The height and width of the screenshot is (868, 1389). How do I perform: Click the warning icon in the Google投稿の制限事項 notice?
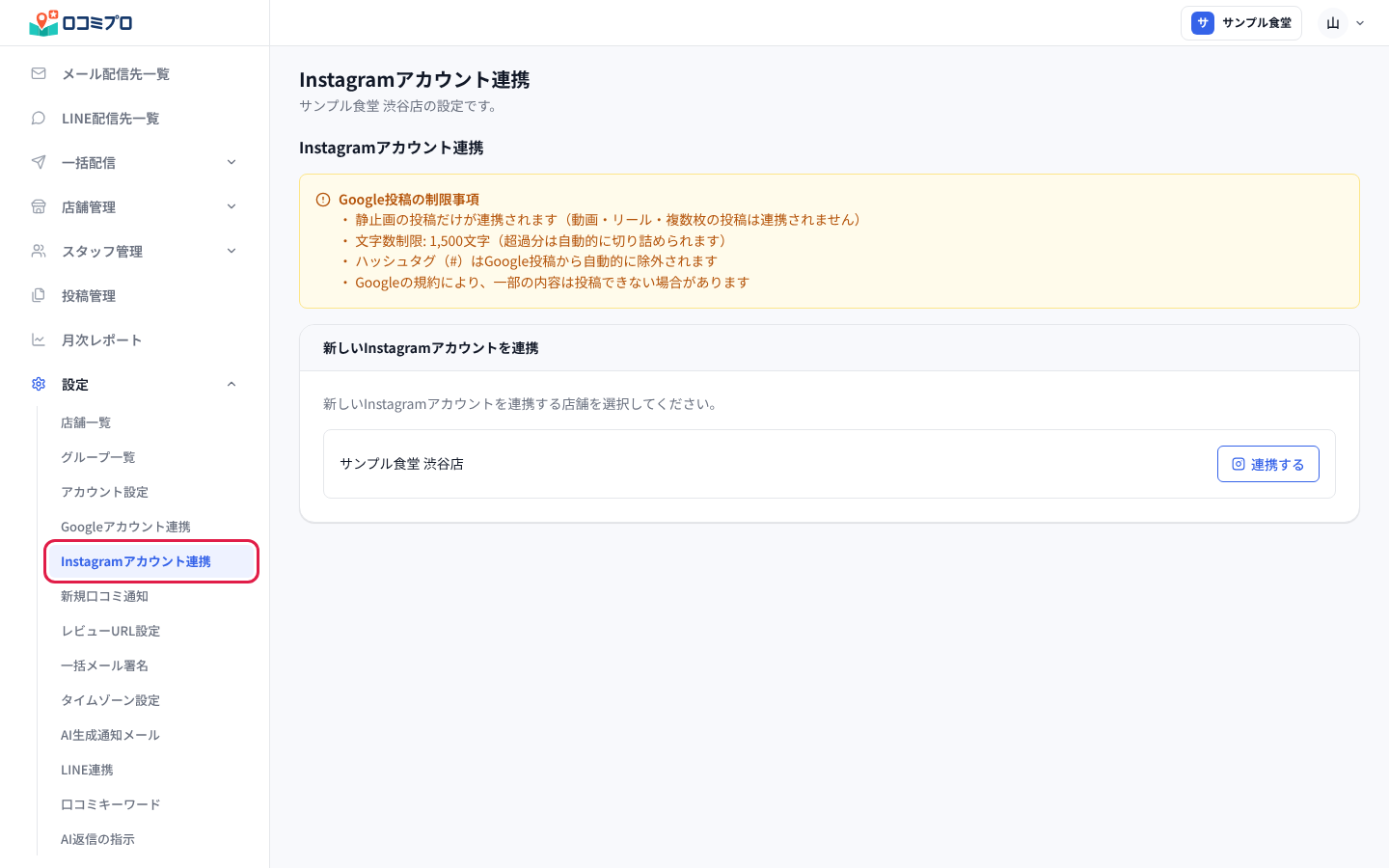[323, 200]
